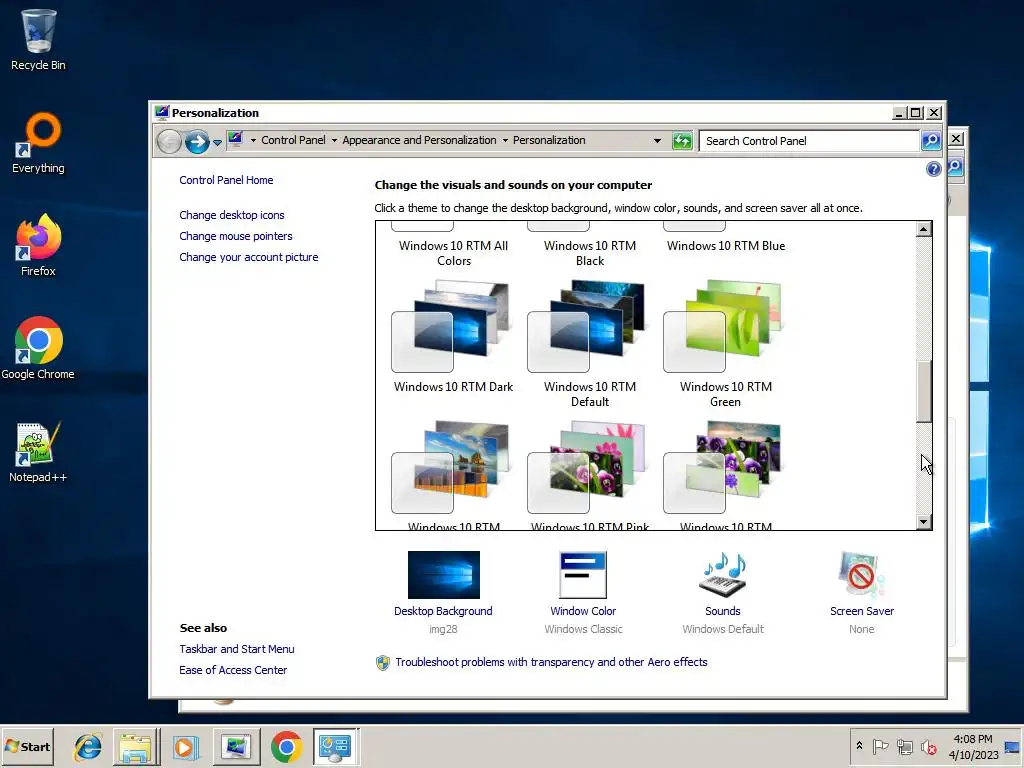
Task: Open the Recycle Bin desktop icon
Action: pyautogui.click(x=38, y=39)
